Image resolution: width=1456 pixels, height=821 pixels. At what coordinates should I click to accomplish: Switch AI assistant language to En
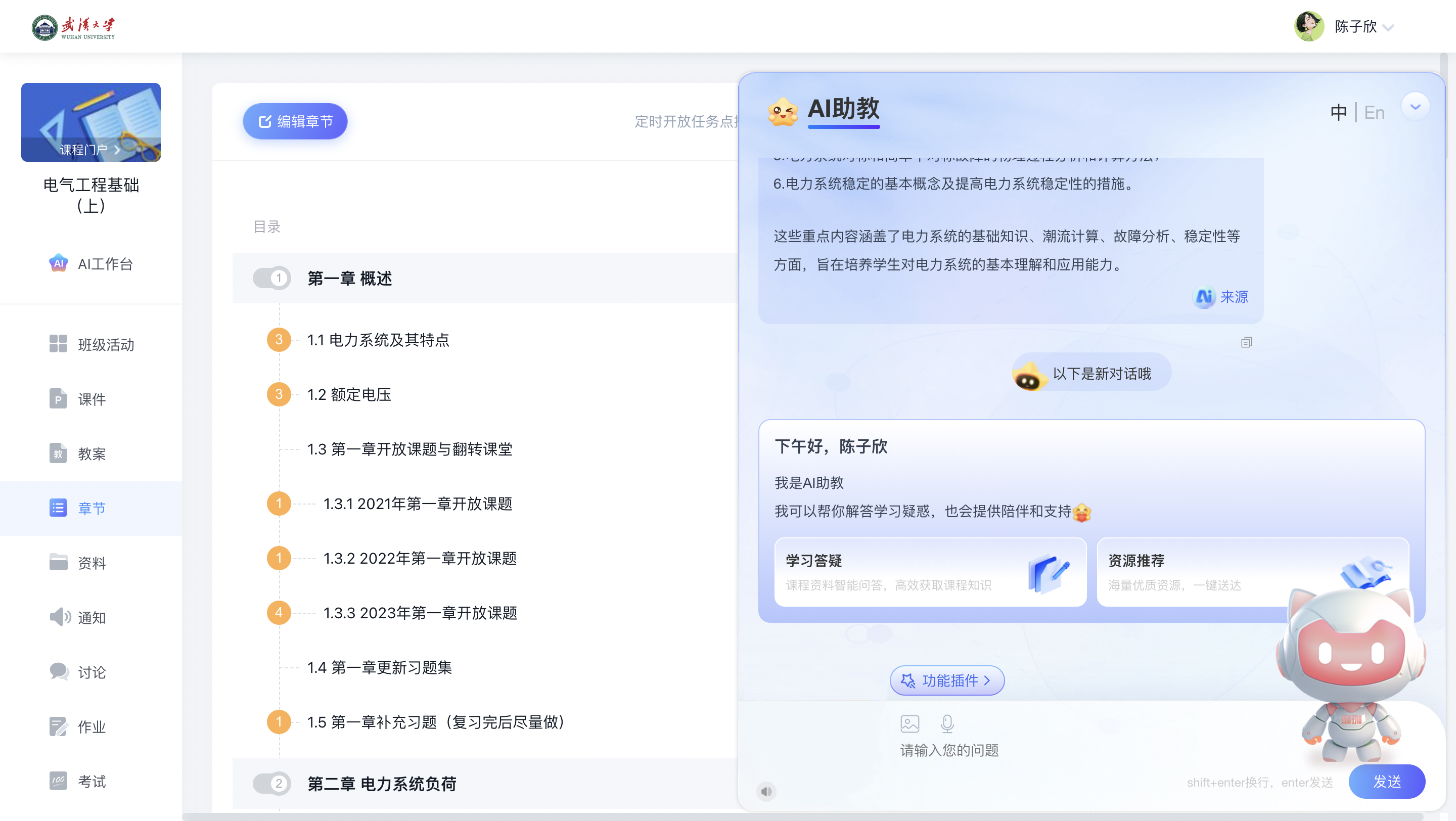[x=1374, y=112]
